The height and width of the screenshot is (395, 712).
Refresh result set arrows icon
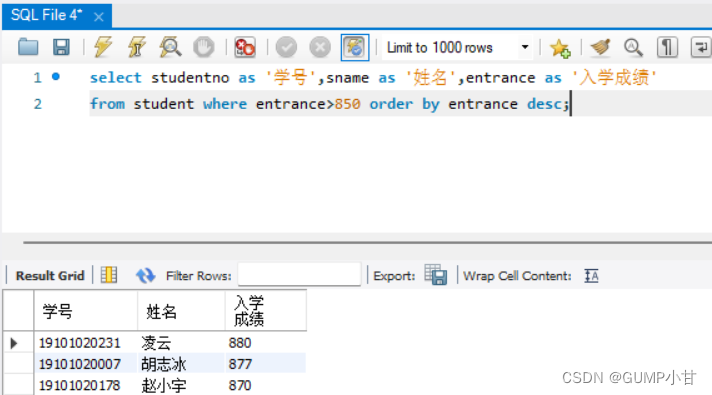tap(145, 275)
